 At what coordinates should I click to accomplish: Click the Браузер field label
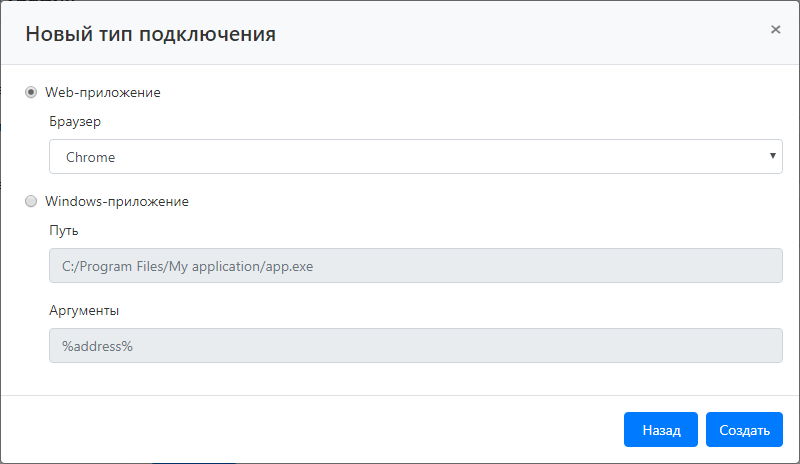[75, 121]
